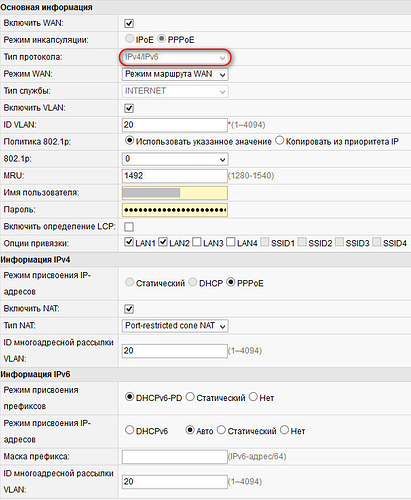The width and height of the screenshot is (411, 500).
Task: Click the Маска префикса input field
Action: pos(175,457)
